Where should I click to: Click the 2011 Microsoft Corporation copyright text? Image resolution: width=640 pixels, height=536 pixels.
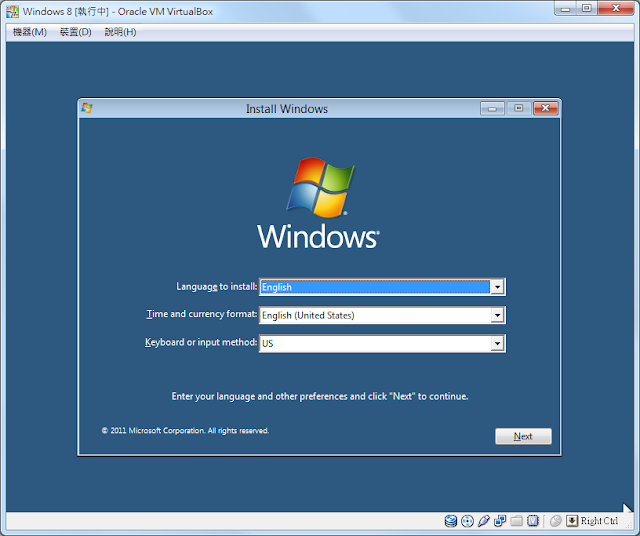185,431
